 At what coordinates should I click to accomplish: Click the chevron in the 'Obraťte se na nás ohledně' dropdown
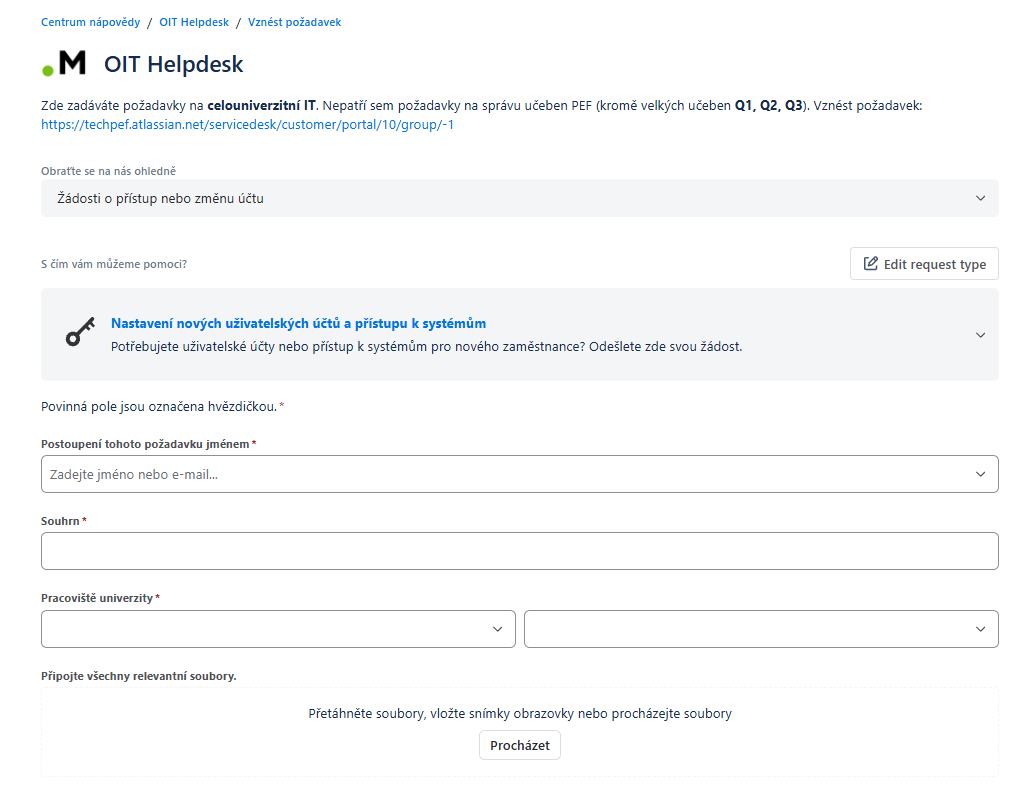(980, 198)
